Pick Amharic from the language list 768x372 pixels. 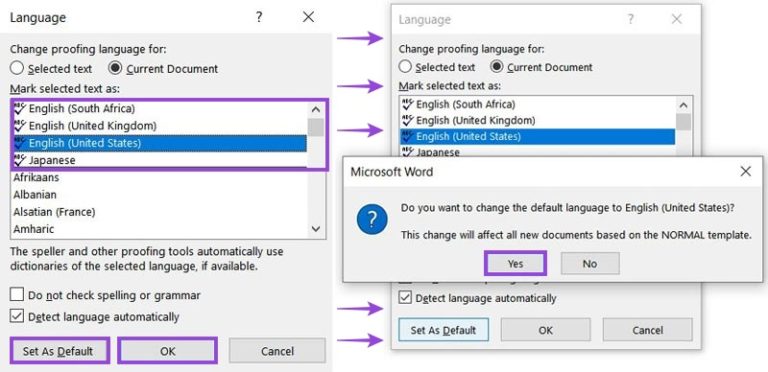160,229
